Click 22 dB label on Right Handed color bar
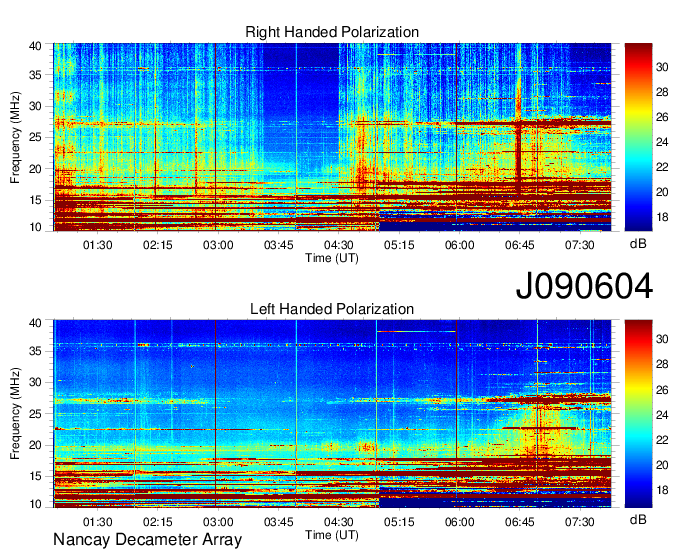Viewport: 680px width, 552px height. 662,167
